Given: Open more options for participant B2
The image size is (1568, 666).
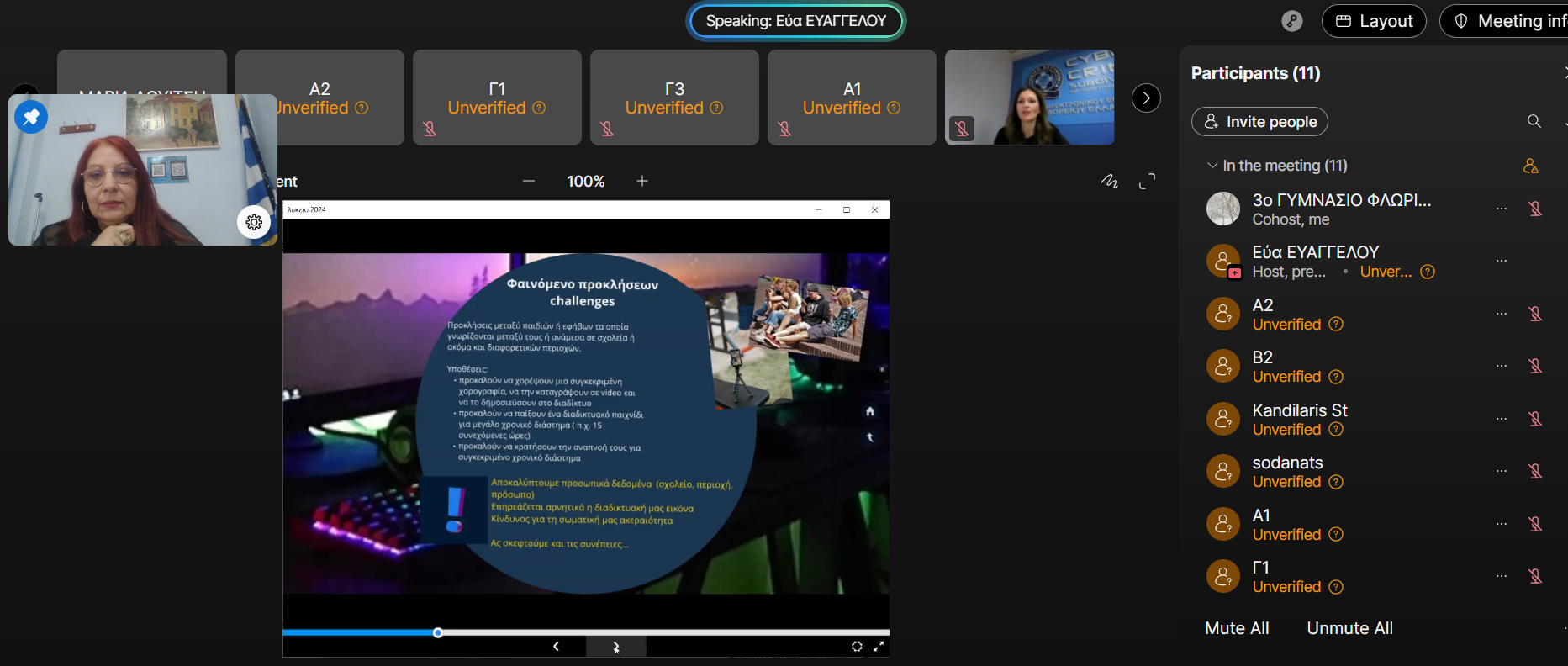Looking at the screenshot, I should 1501,366.
